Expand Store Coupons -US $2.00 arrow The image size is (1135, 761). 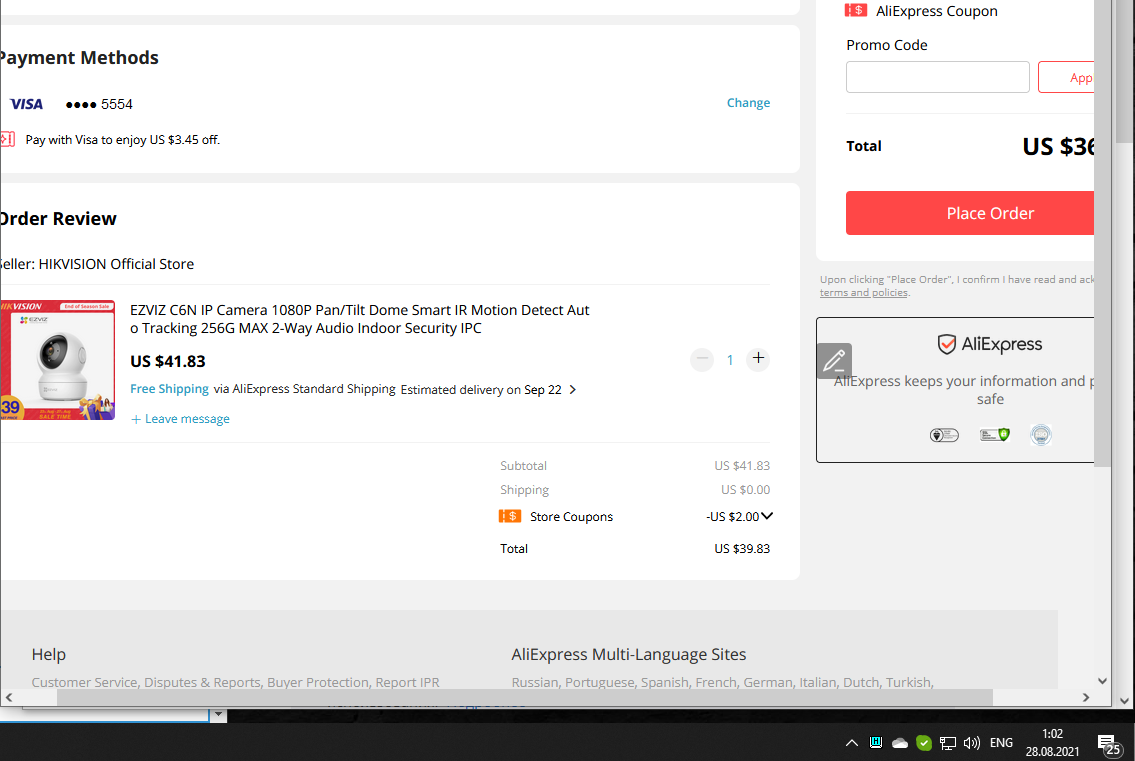(767, 516)
